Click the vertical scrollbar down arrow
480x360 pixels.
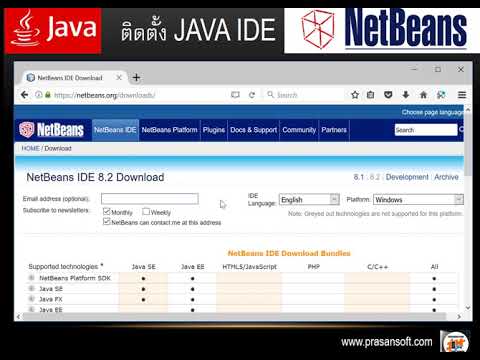point(468,308)
